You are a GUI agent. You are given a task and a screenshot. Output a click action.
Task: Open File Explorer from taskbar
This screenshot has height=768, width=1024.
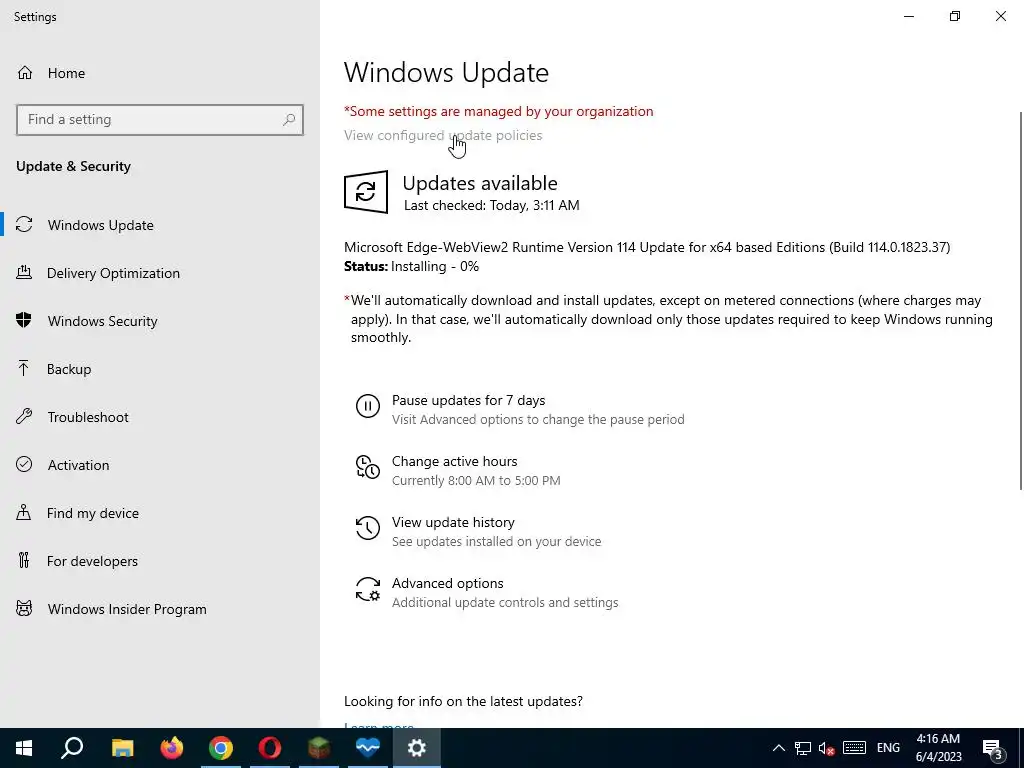pyautogui.click(x=122, y=748)
